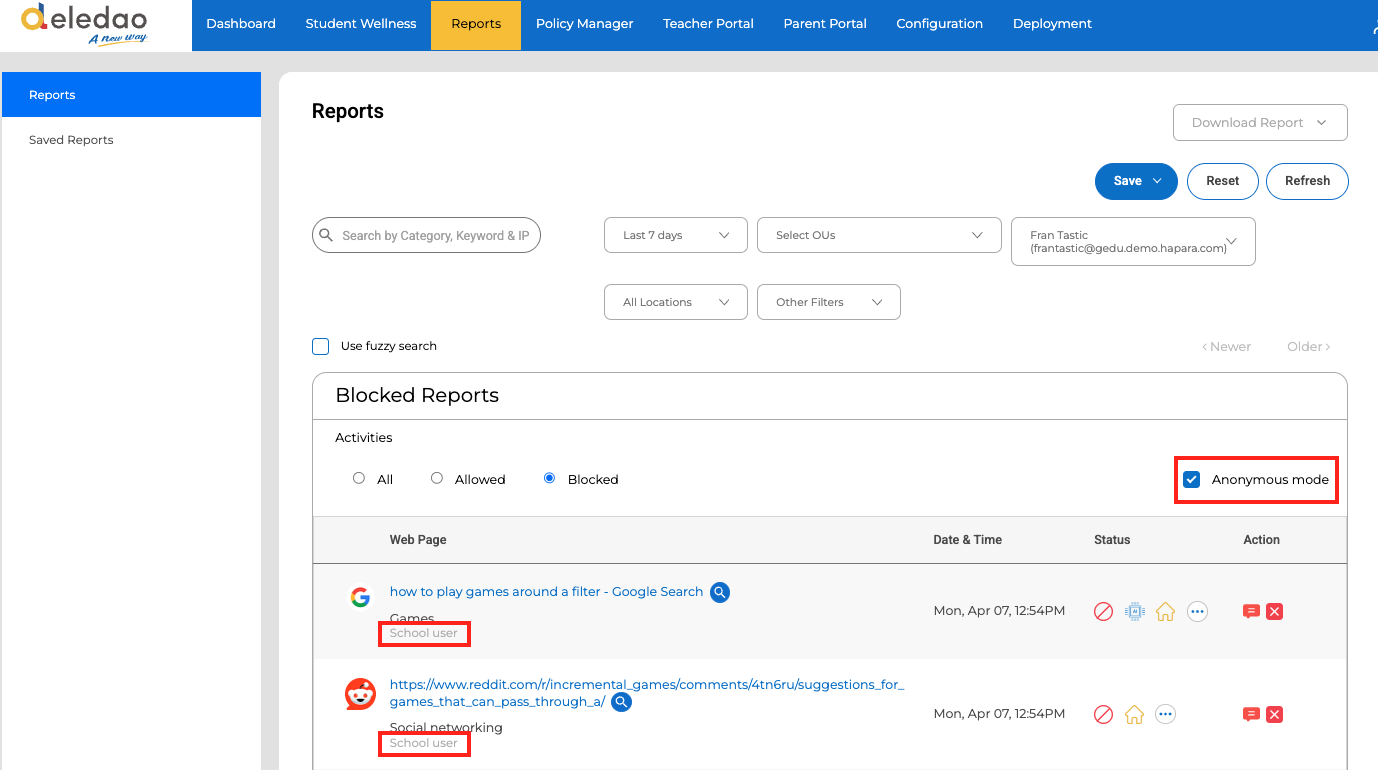Open the reddit incremental_games URL link

pos(647,693)
